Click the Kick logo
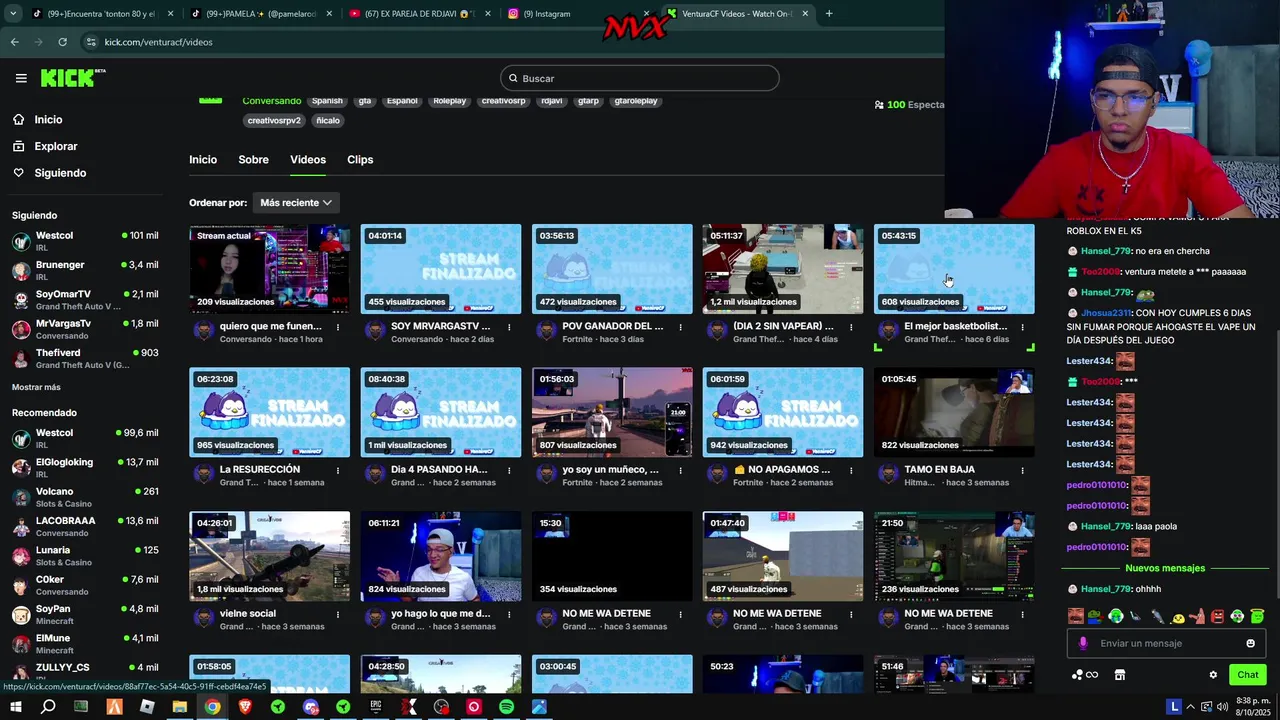1280x720 pixels. click(x=73, y=78)
